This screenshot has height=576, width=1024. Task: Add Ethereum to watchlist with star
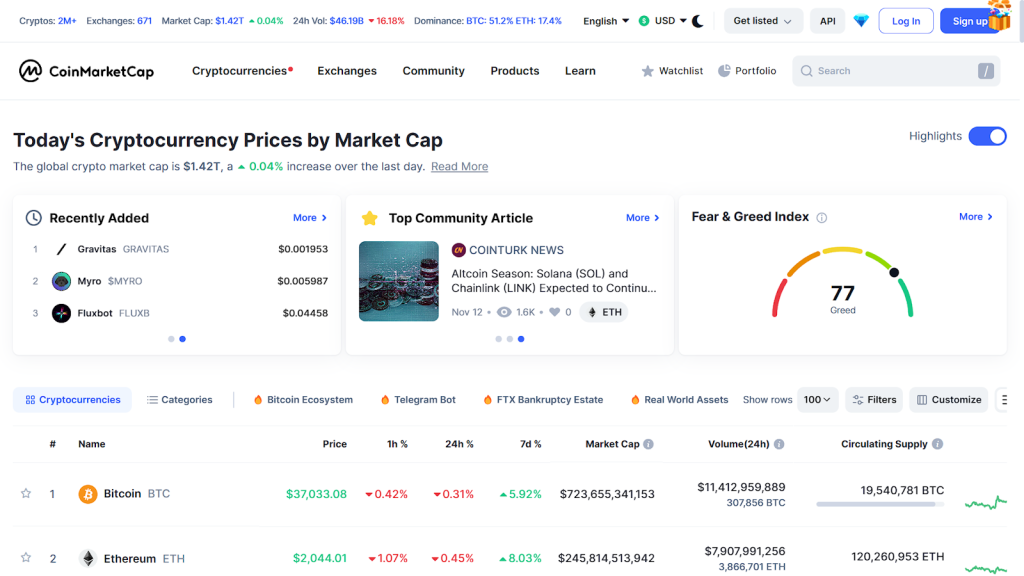26,557
